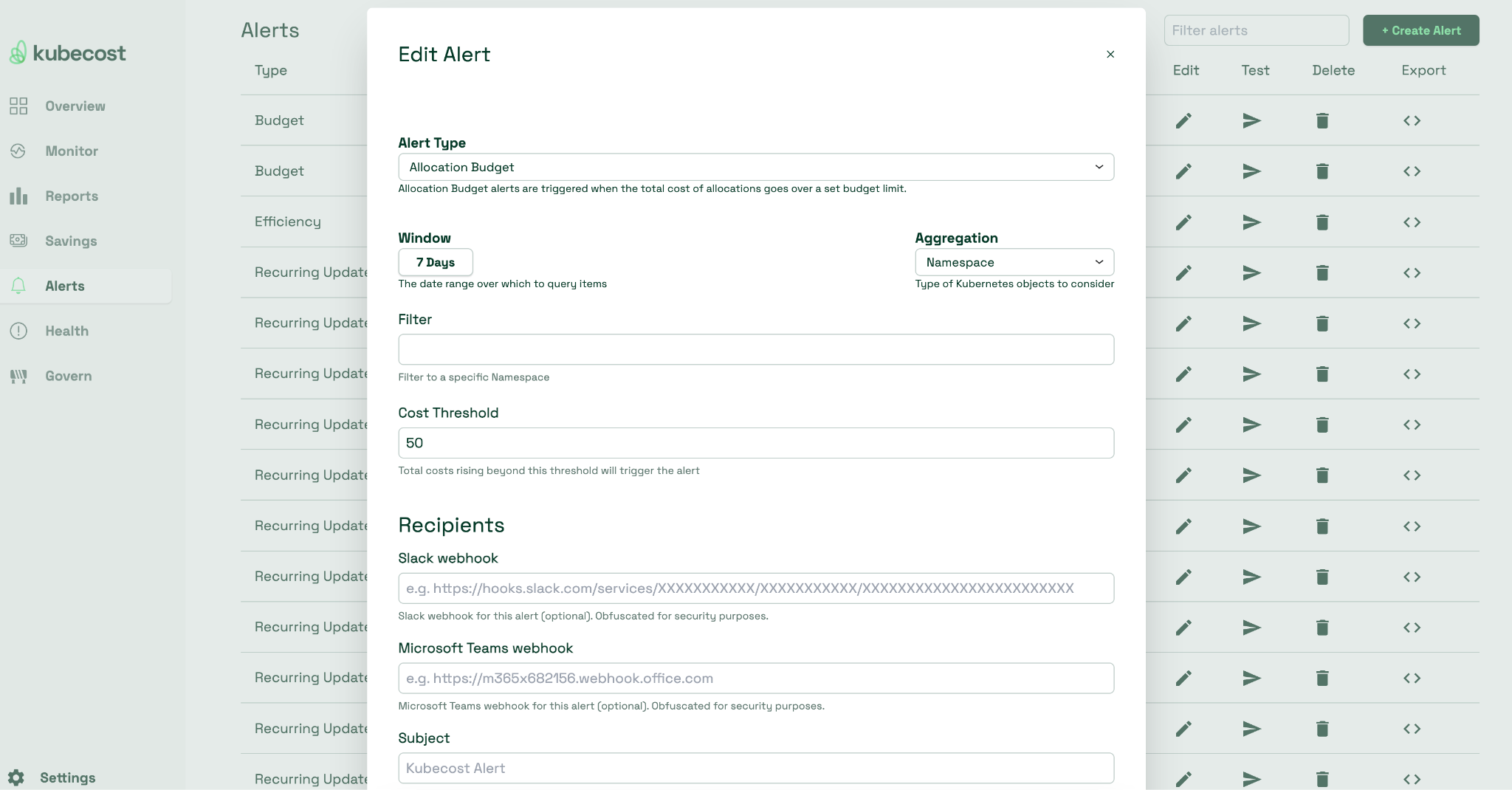The width and height of the screenshot is (1512, 790).
Task: Click the Health exclamation icon
Action: [x=18, y=332]
